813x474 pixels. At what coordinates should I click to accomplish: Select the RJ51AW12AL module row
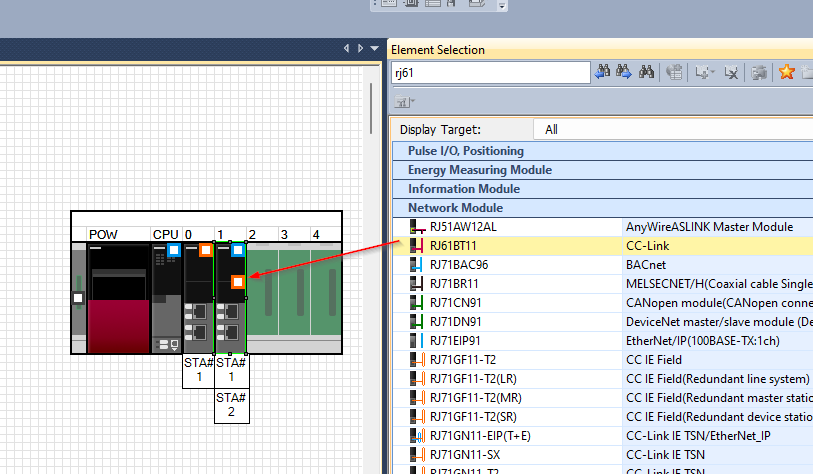[602, 227]
